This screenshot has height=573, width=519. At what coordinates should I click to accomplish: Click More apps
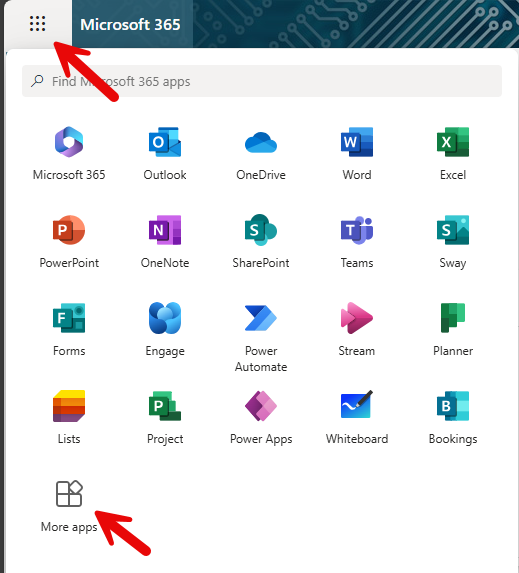point(69,506)
